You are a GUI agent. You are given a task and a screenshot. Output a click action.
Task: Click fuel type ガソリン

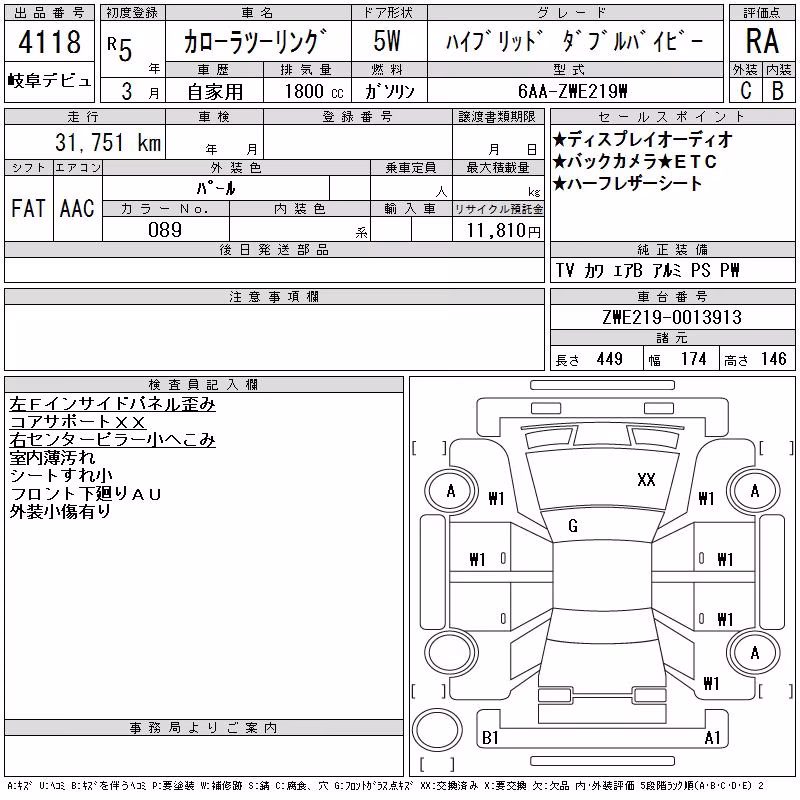[390, 91]
